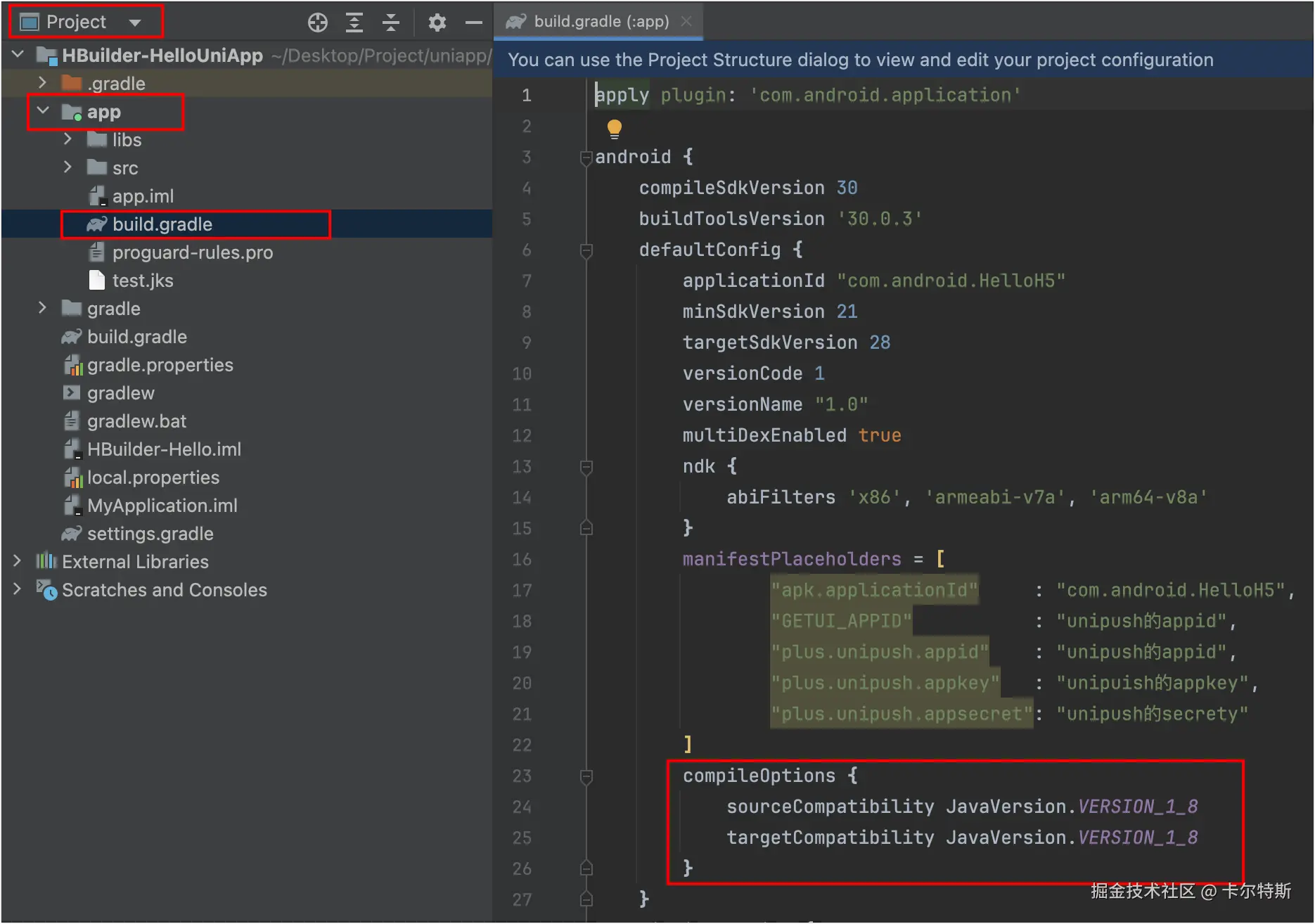Click the yellow lightbulb intention icon
The width and height of the screenshot is (1315, 924).
pyautogui.click(x=615, y=128)
